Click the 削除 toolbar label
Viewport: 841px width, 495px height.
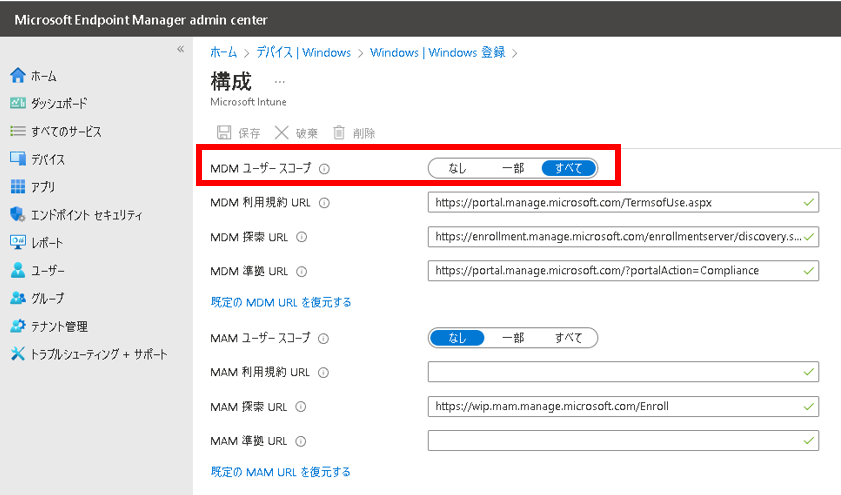point(364,133)
